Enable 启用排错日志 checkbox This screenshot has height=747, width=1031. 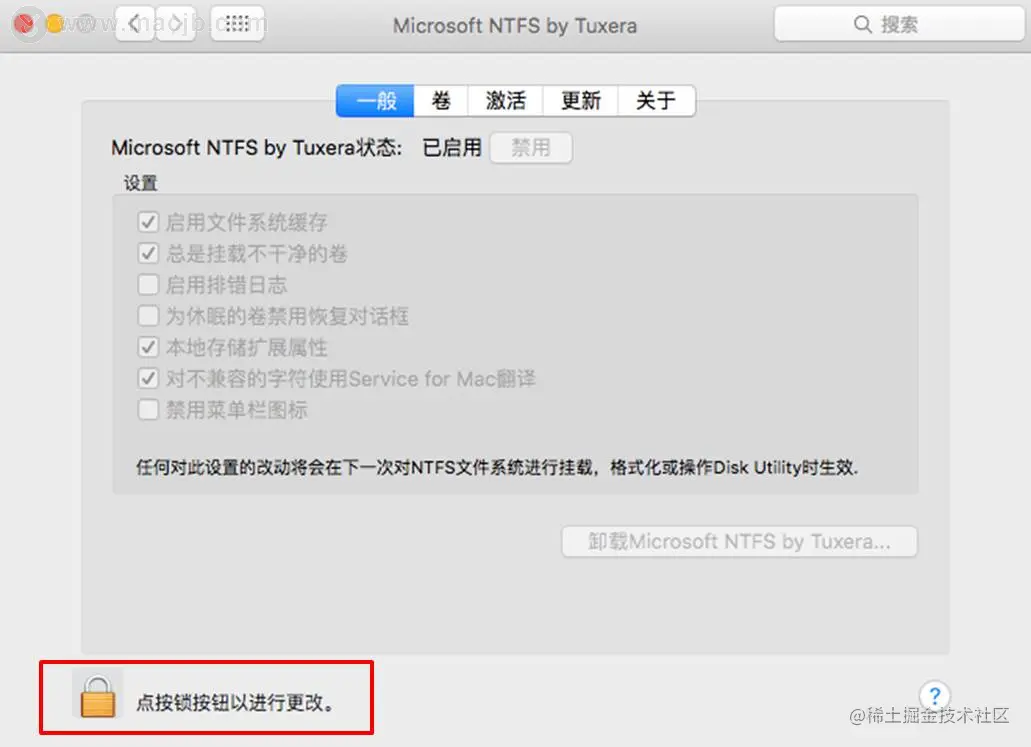[x=148, y=285]
